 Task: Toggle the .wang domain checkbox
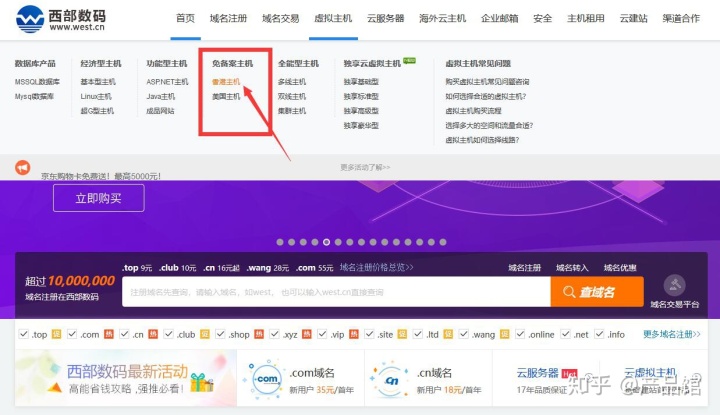click(464, 334)
